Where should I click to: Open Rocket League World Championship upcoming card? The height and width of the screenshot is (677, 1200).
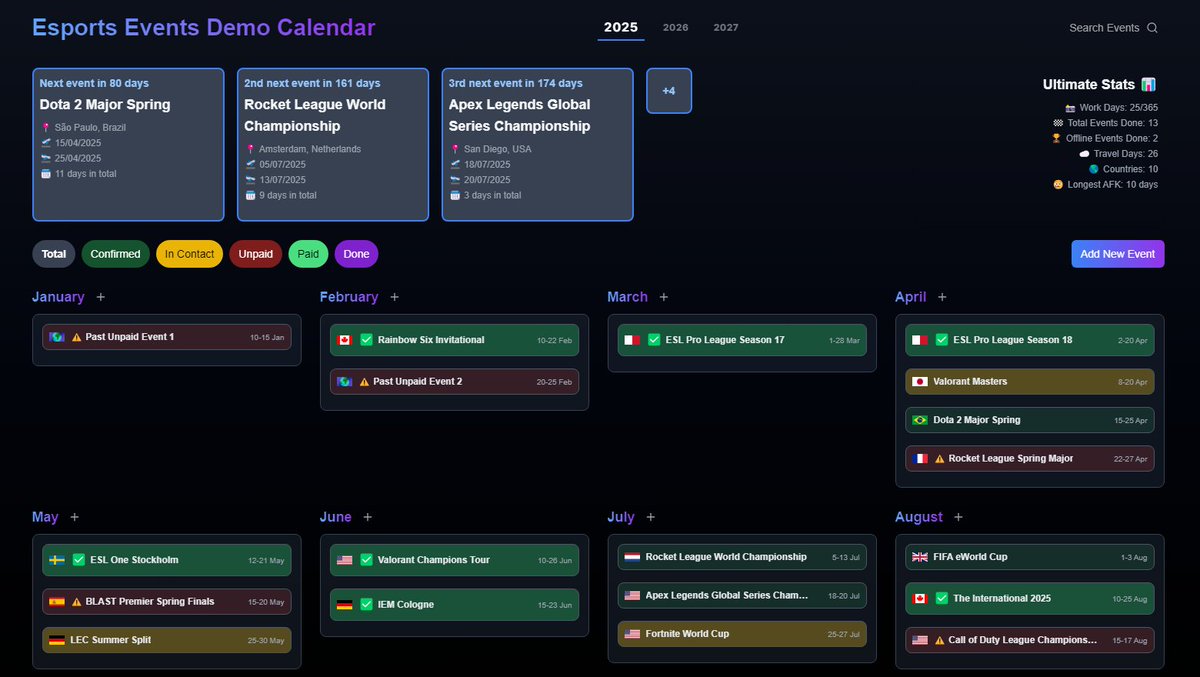pos(333,144)
